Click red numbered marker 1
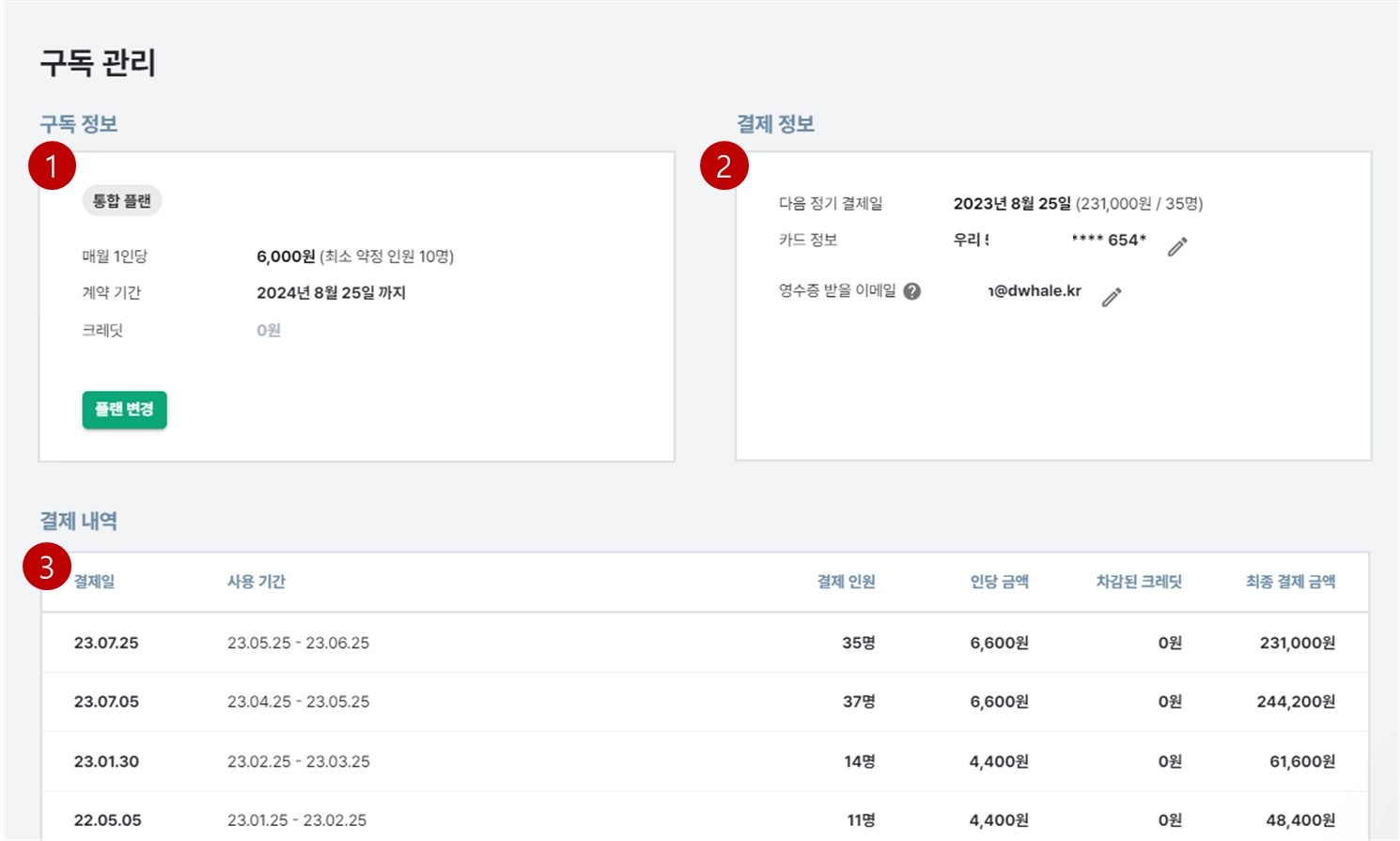 pos(52,166)
